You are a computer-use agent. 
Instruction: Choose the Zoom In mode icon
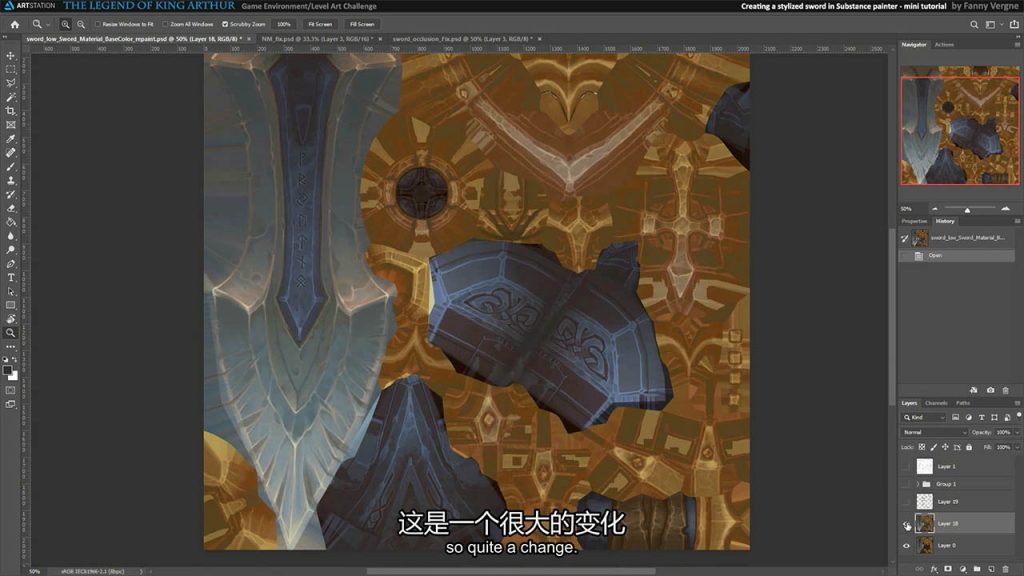(x=65, y=24)
